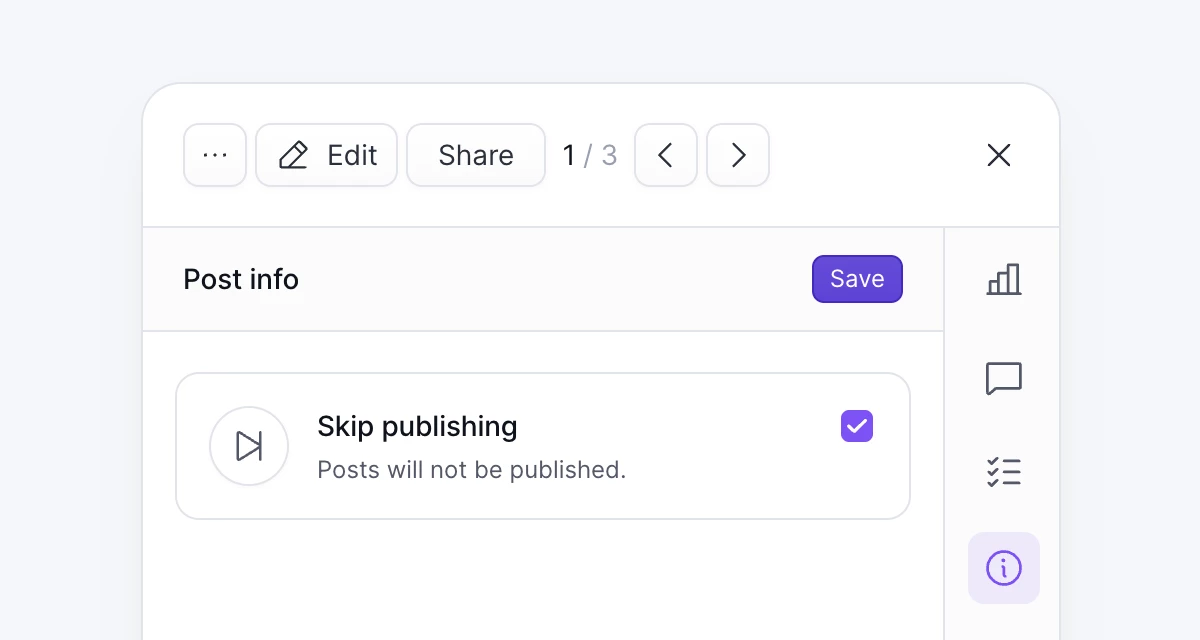This screenshot has height=640, width=1200.
Task: Click the Skip publishing title label
Action: [417, 426]
